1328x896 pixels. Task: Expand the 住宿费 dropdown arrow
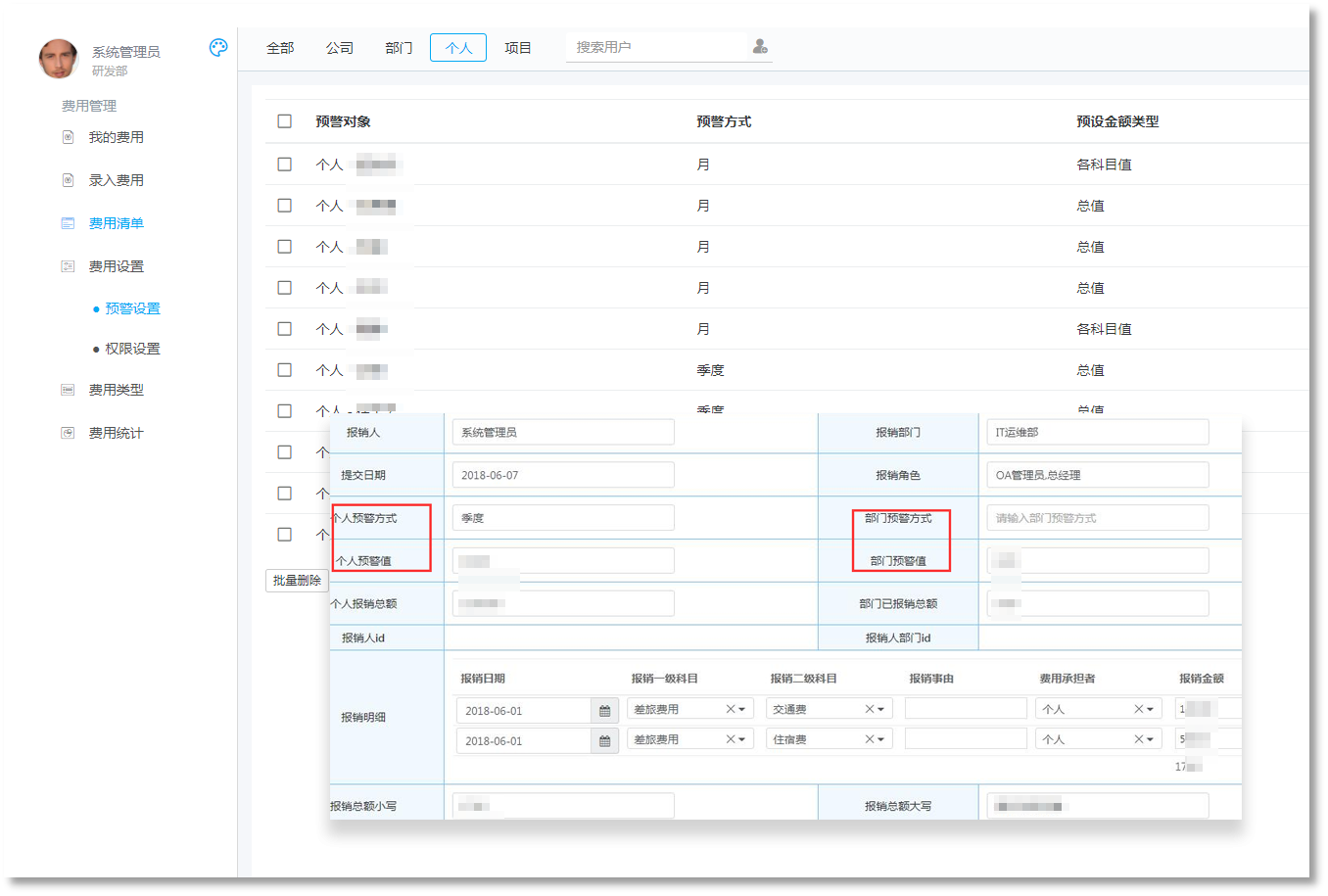(881, 740)
